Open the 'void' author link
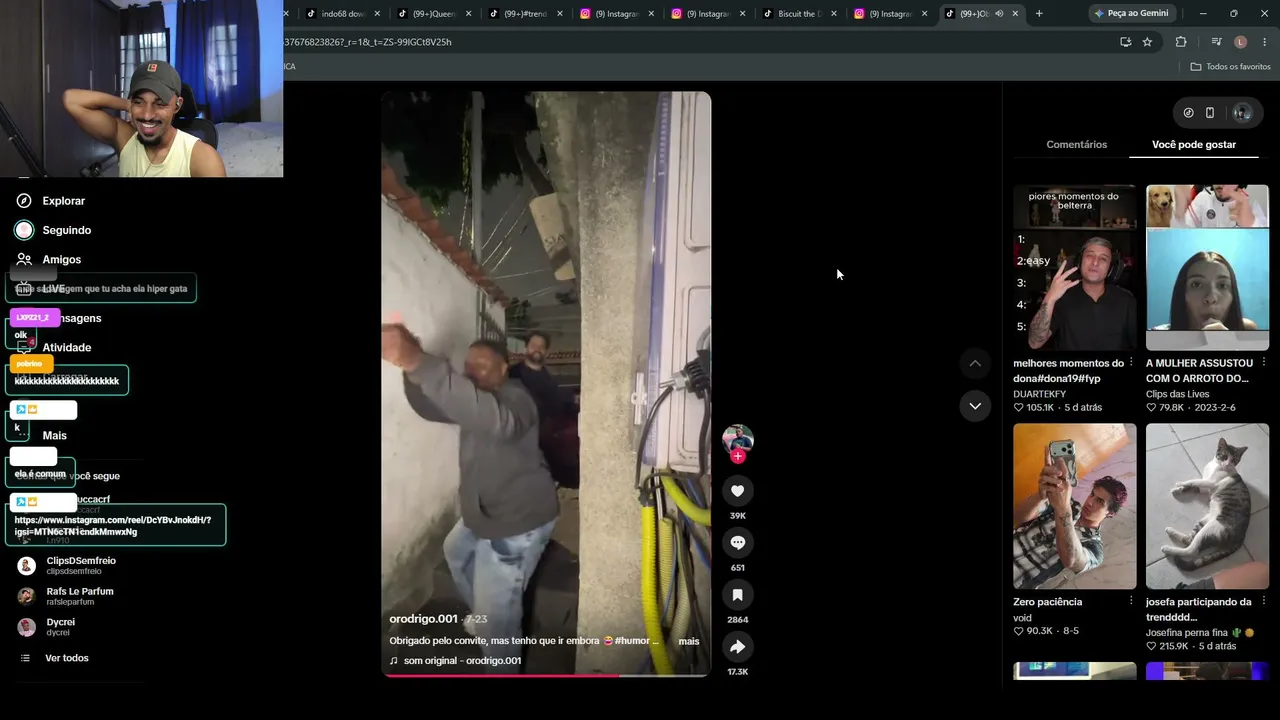This screenshot has height=720, width=1280. (x=1022, y=618)
